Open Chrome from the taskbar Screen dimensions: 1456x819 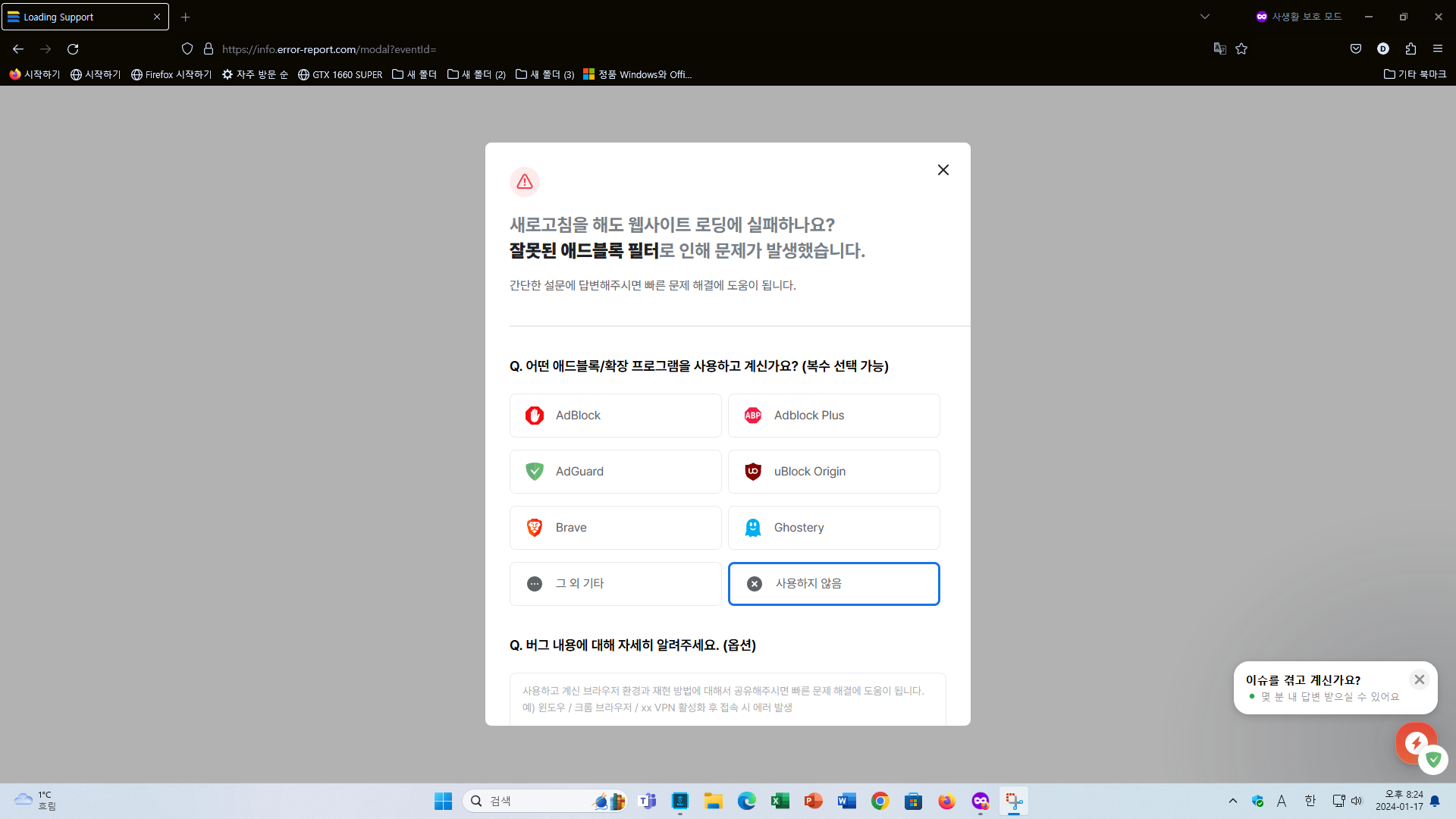pyautogui.click(x=880, y=801)
